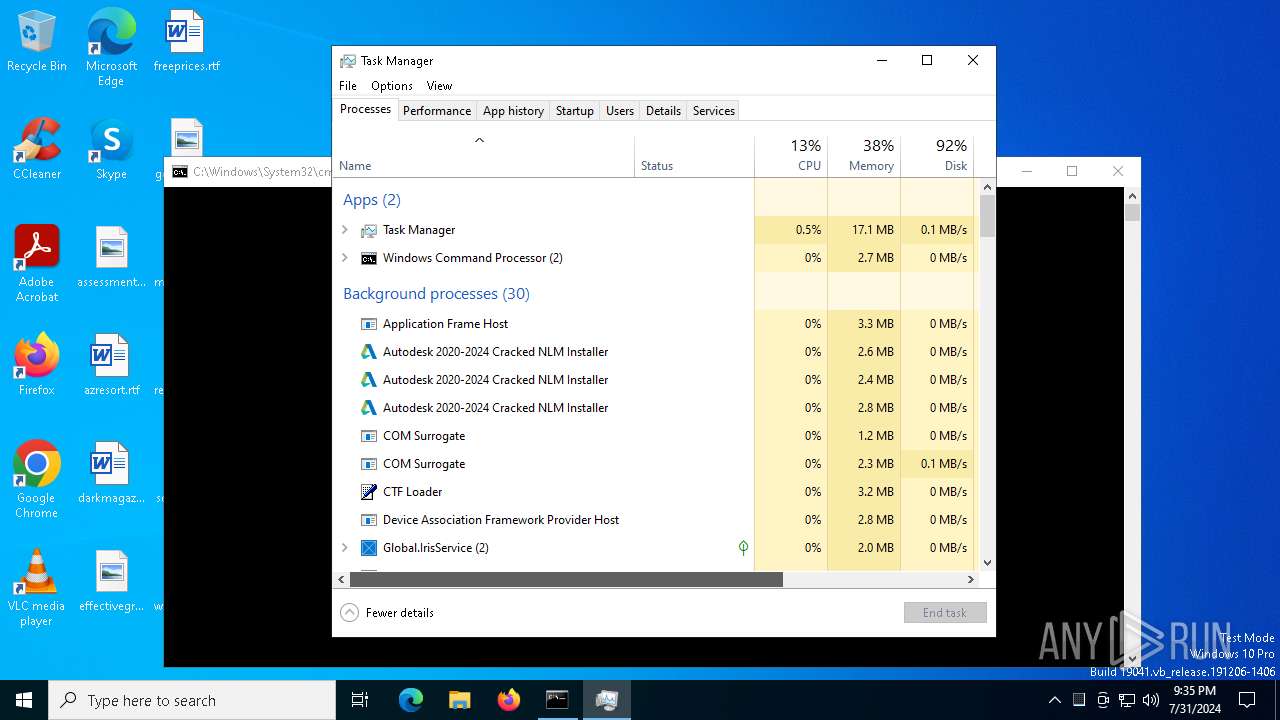This screenshot has width=1280, height=720.
Task: Sort by Disk column header
Action: [937, 155]
